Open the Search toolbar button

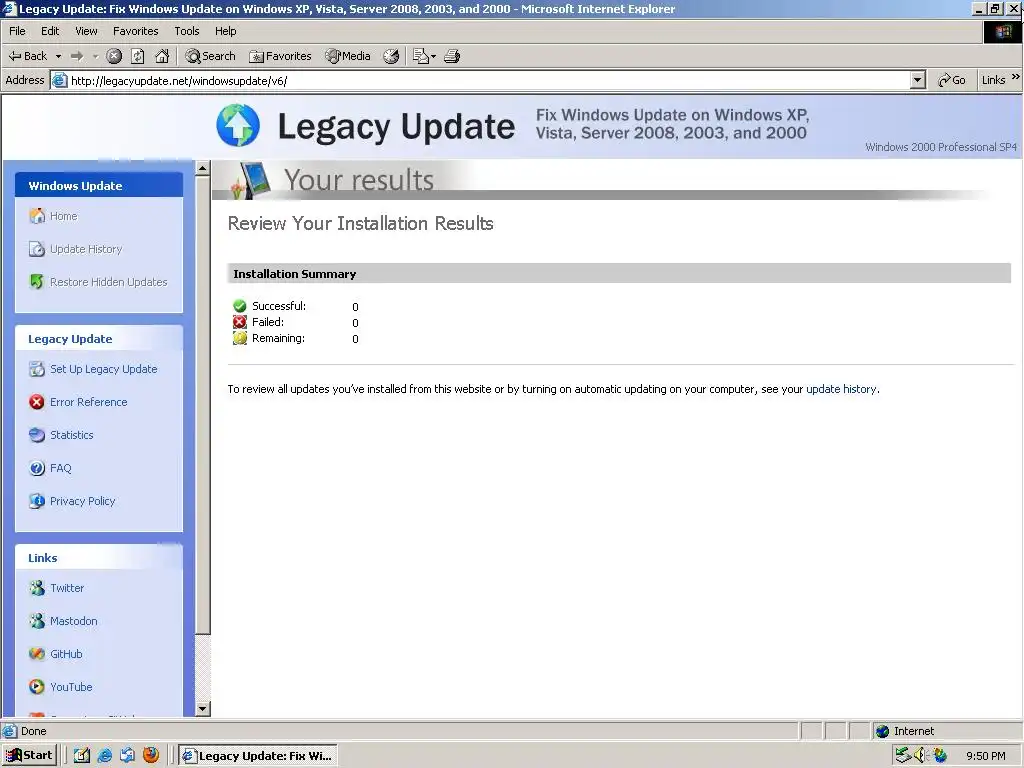(210, 56)
